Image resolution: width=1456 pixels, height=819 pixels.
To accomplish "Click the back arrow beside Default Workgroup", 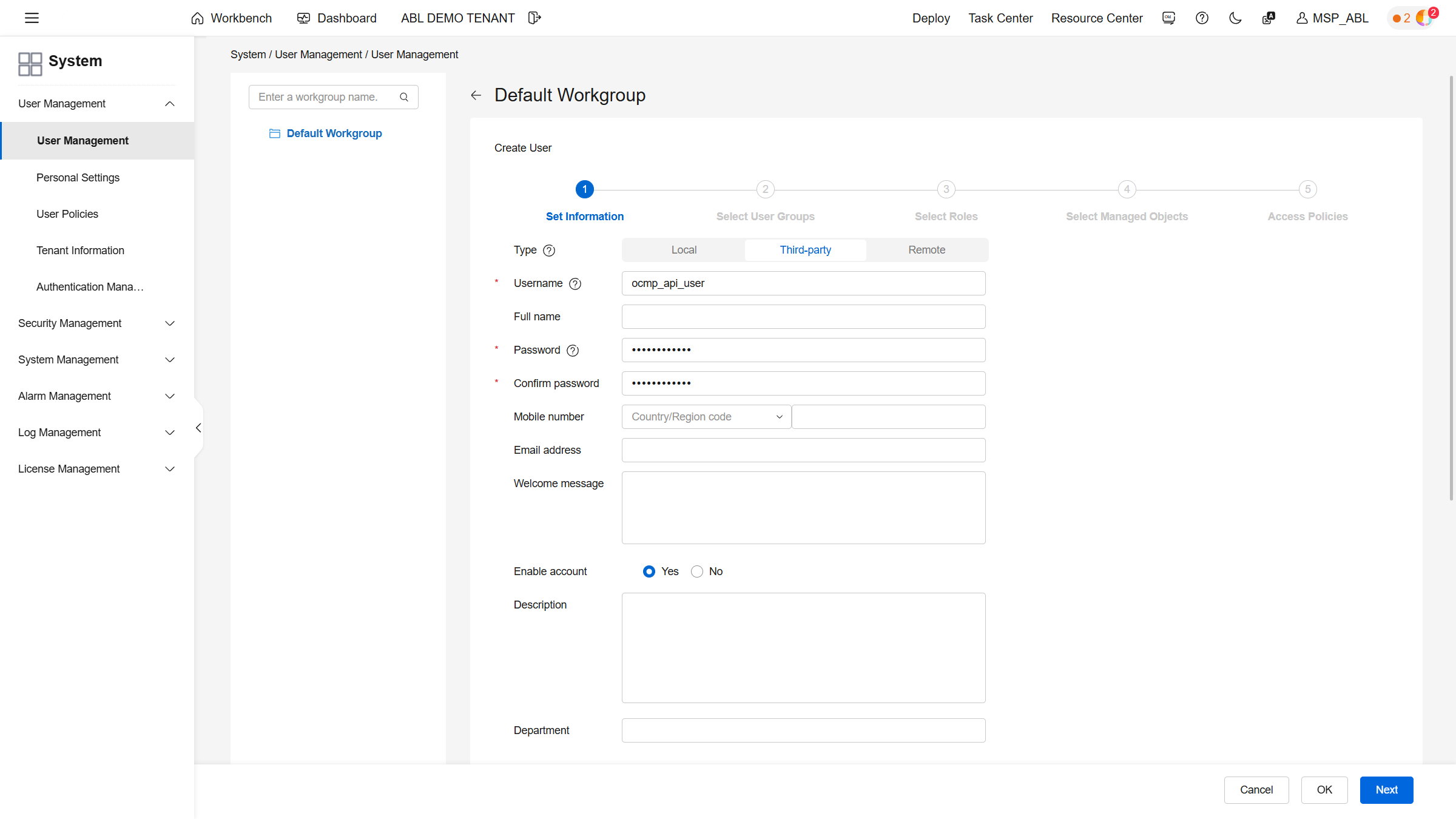I will click(x=476, y=95).
